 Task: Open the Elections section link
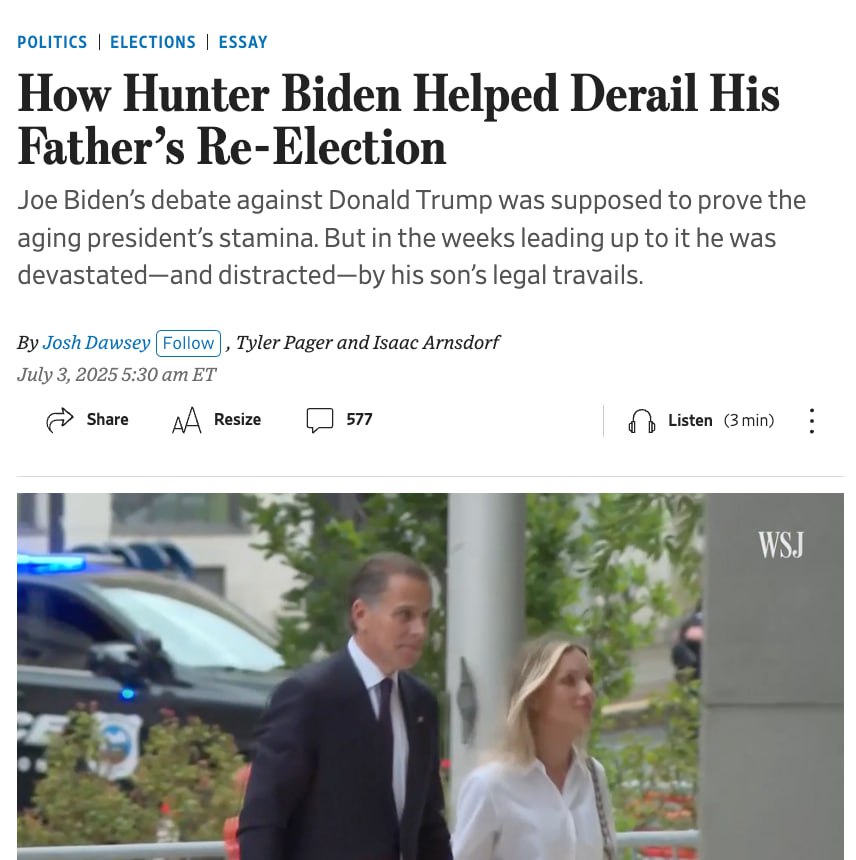(152, 42)
